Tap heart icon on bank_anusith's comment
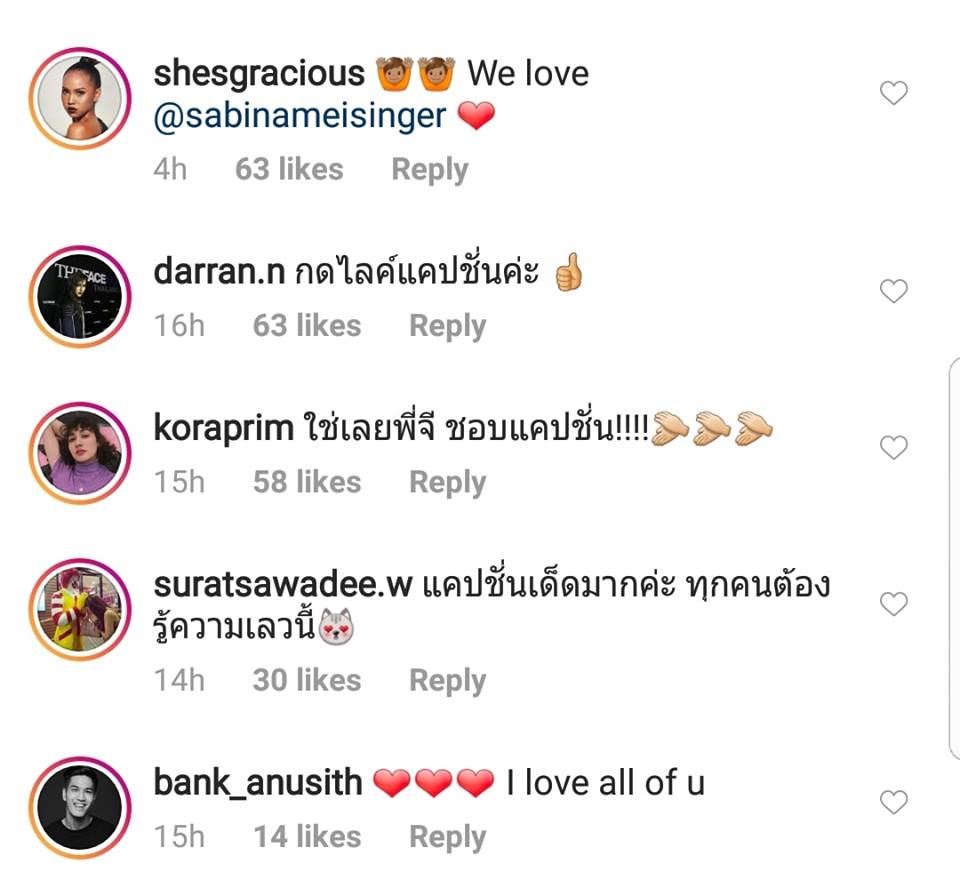 (893, 802)
